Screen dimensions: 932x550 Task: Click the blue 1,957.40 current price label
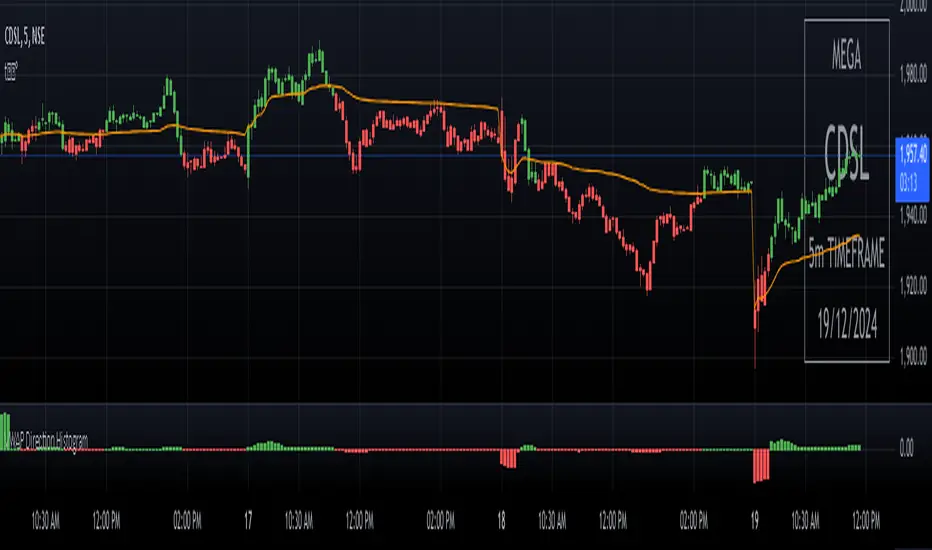tap(912, 169)
